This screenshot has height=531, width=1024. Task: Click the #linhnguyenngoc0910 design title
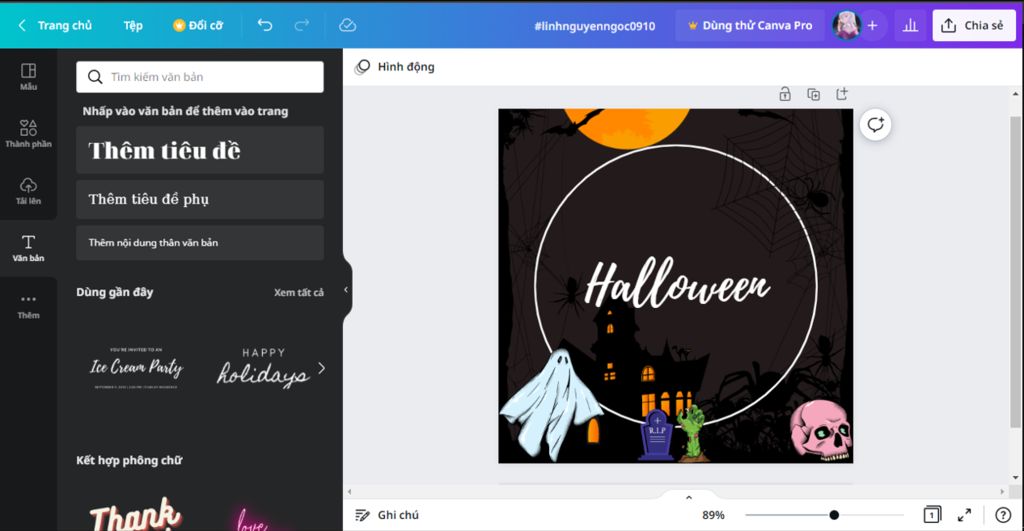594,26
